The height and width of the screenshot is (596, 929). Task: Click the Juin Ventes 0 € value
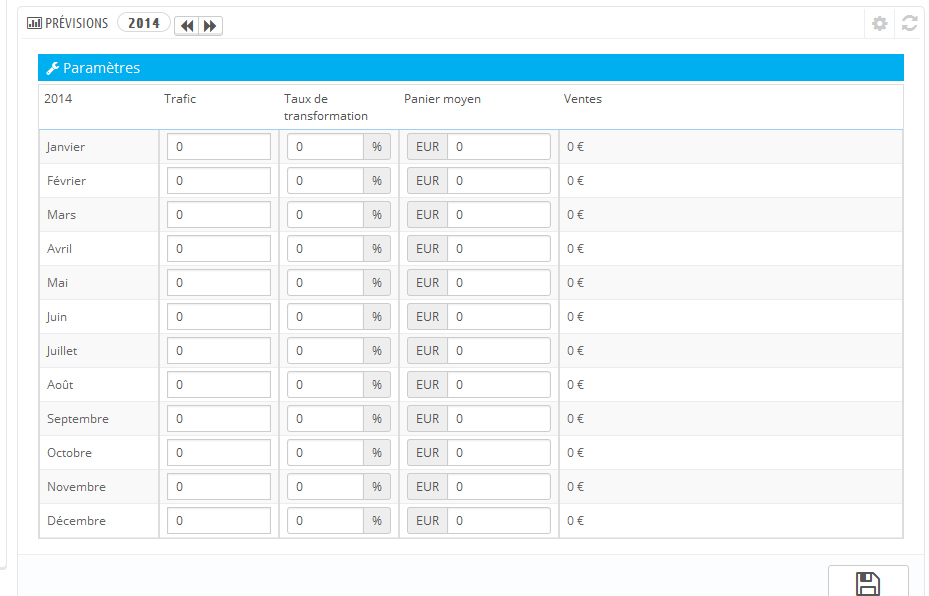tap(575, 317)
